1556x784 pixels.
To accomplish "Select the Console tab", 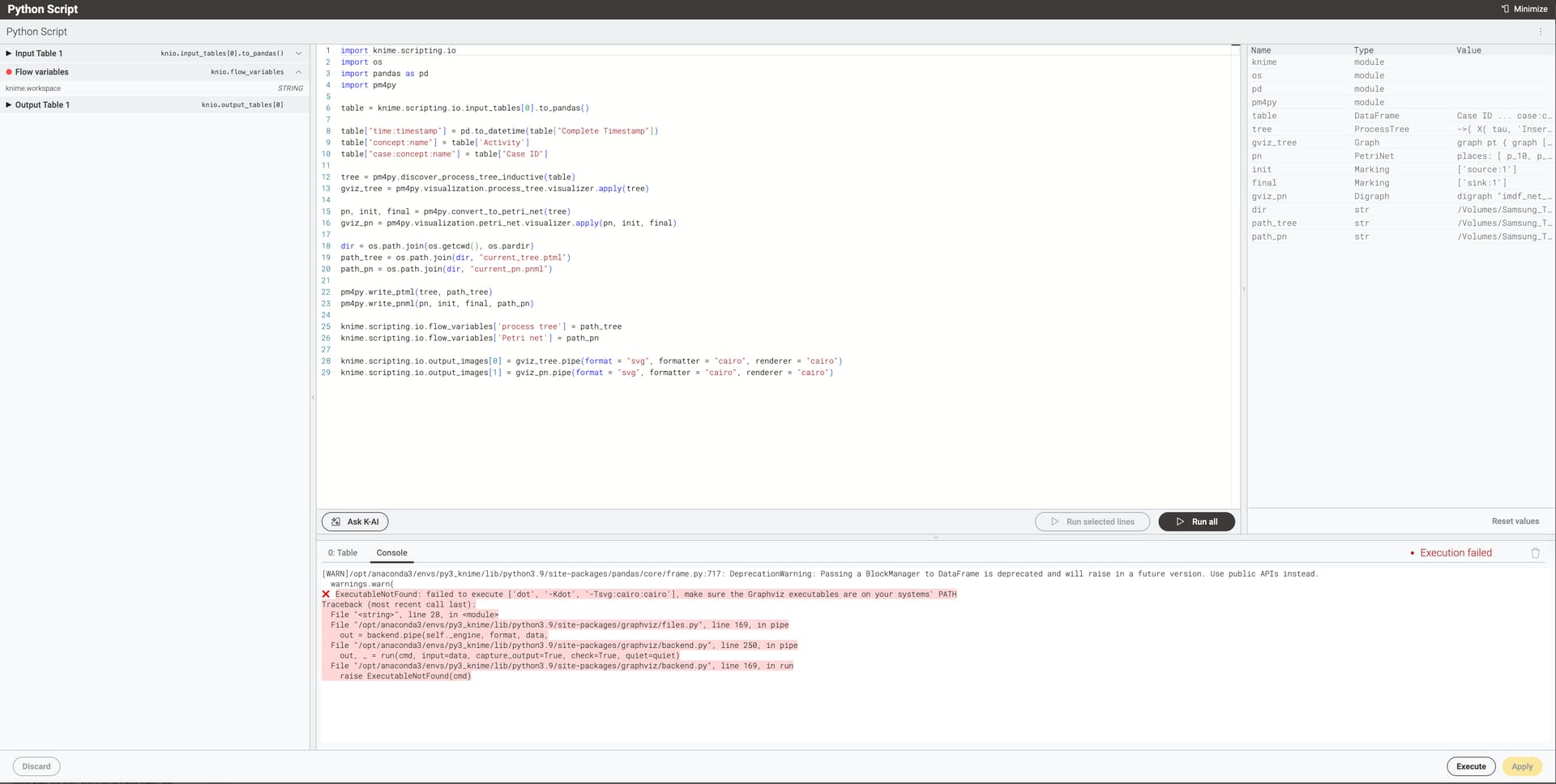I will 391,552.
